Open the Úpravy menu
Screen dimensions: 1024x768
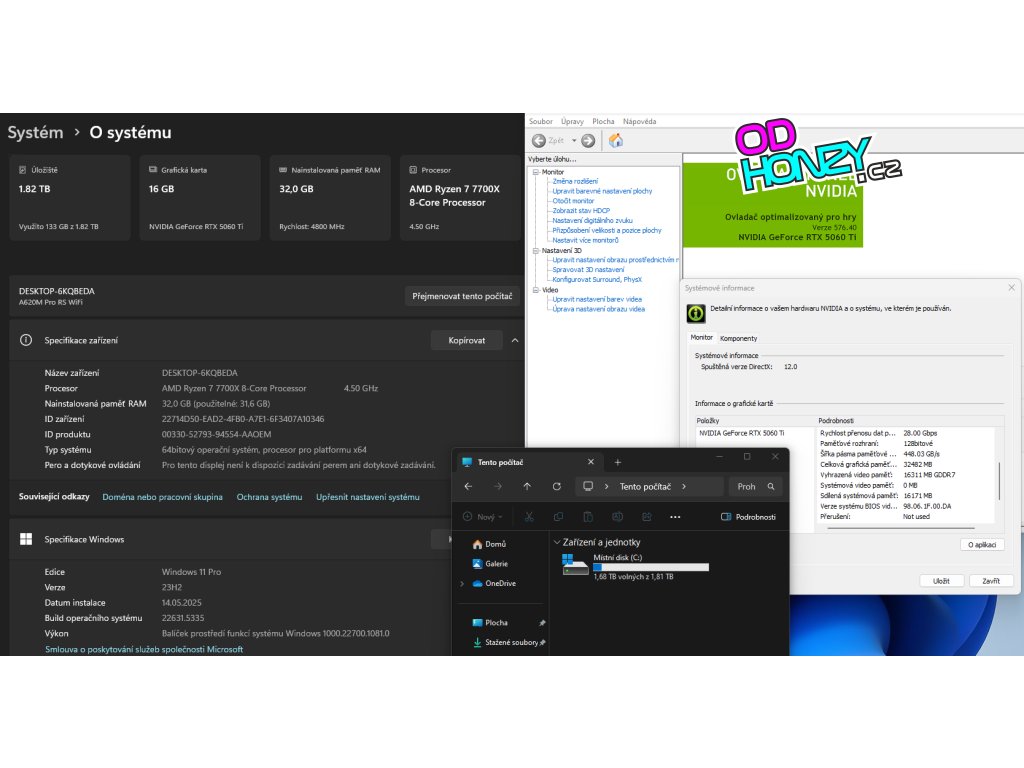coord(572,121)
